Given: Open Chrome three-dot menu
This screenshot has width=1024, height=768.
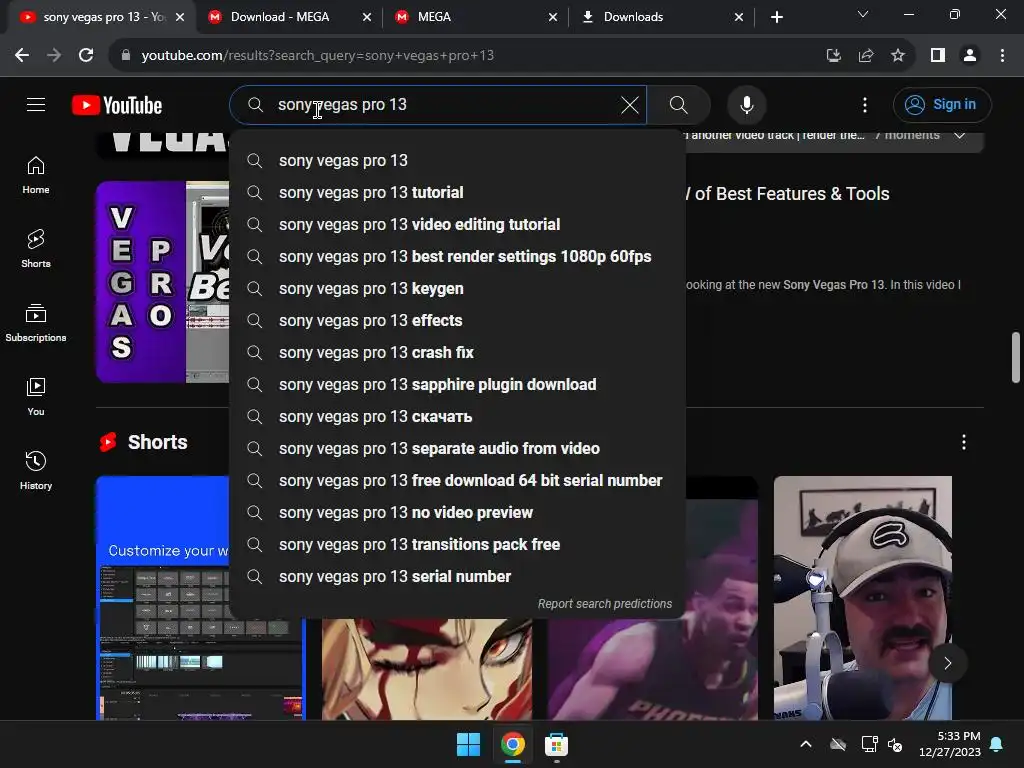Looking at the screenshot, I should click(x=1002, y=56).
